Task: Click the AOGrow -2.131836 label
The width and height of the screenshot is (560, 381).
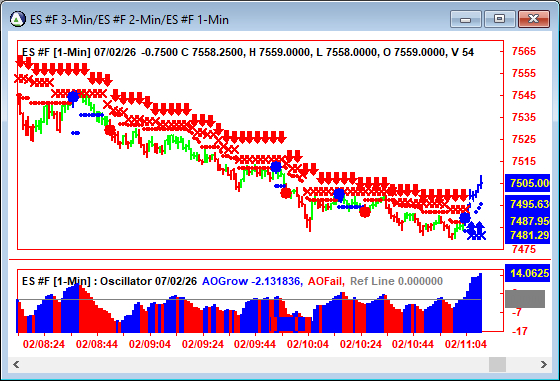Action: 252,281
